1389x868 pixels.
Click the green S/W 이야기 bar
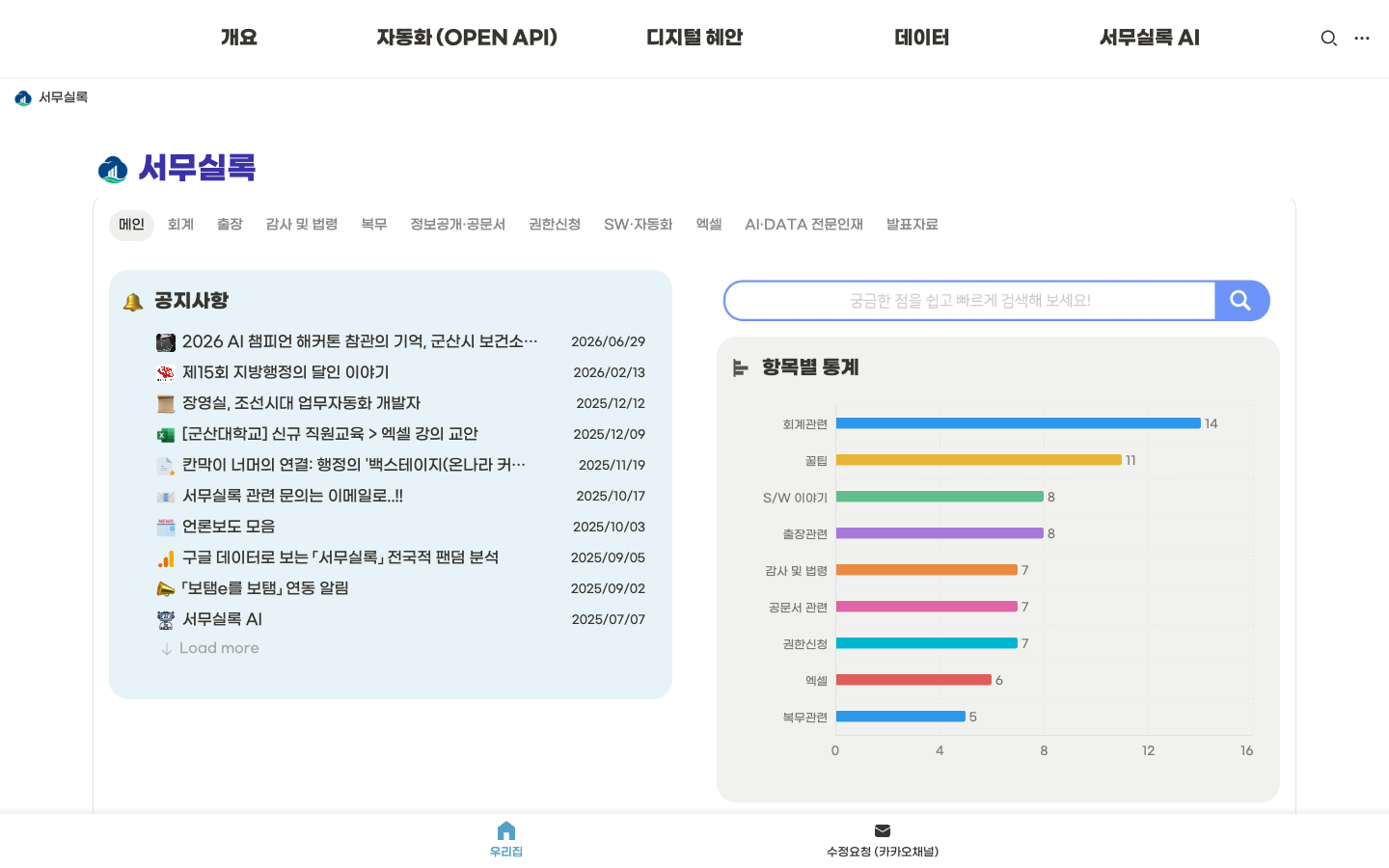point(940,497)
